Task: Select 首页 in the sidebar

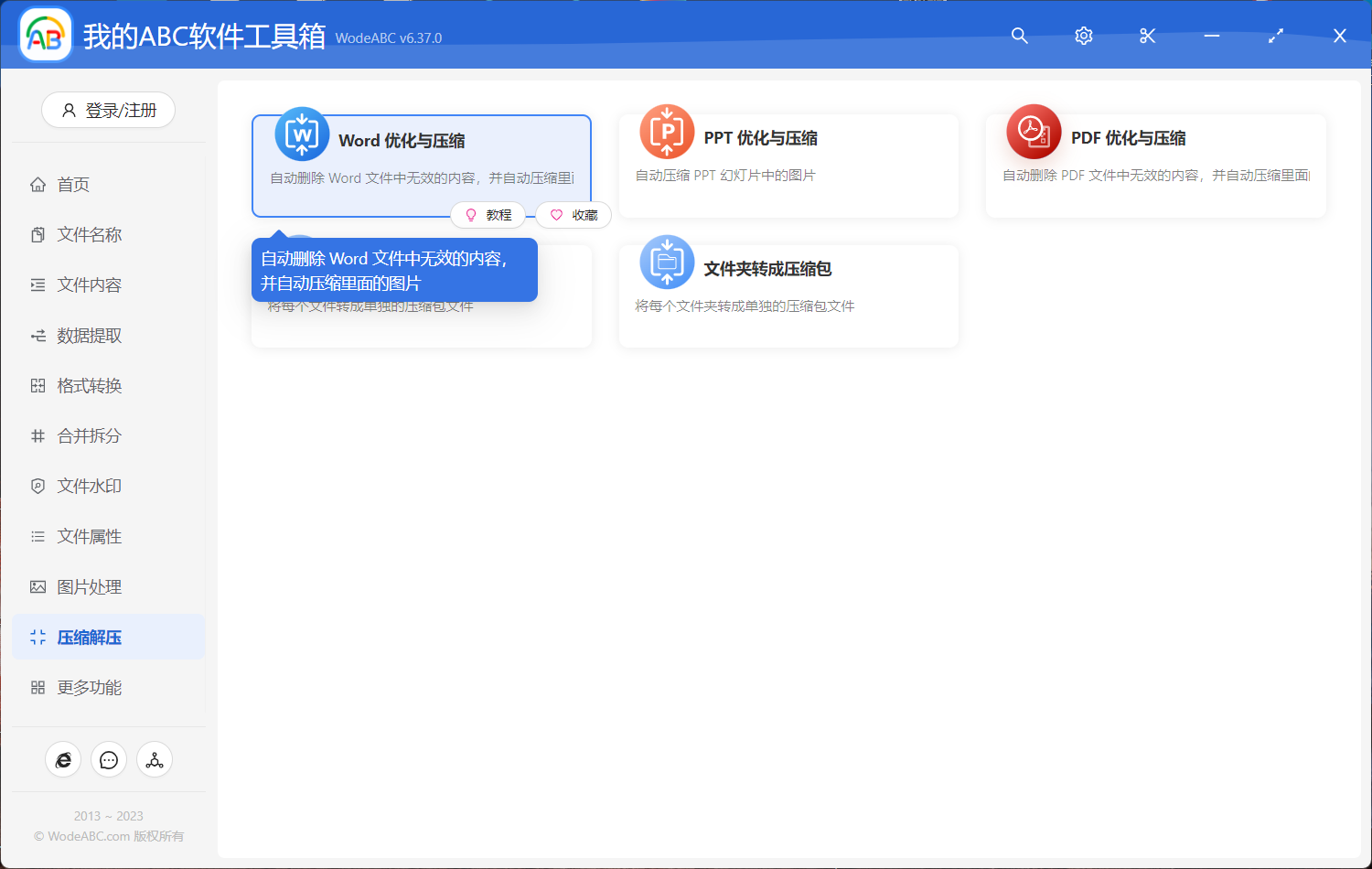Action: click(x=73, y=184)
